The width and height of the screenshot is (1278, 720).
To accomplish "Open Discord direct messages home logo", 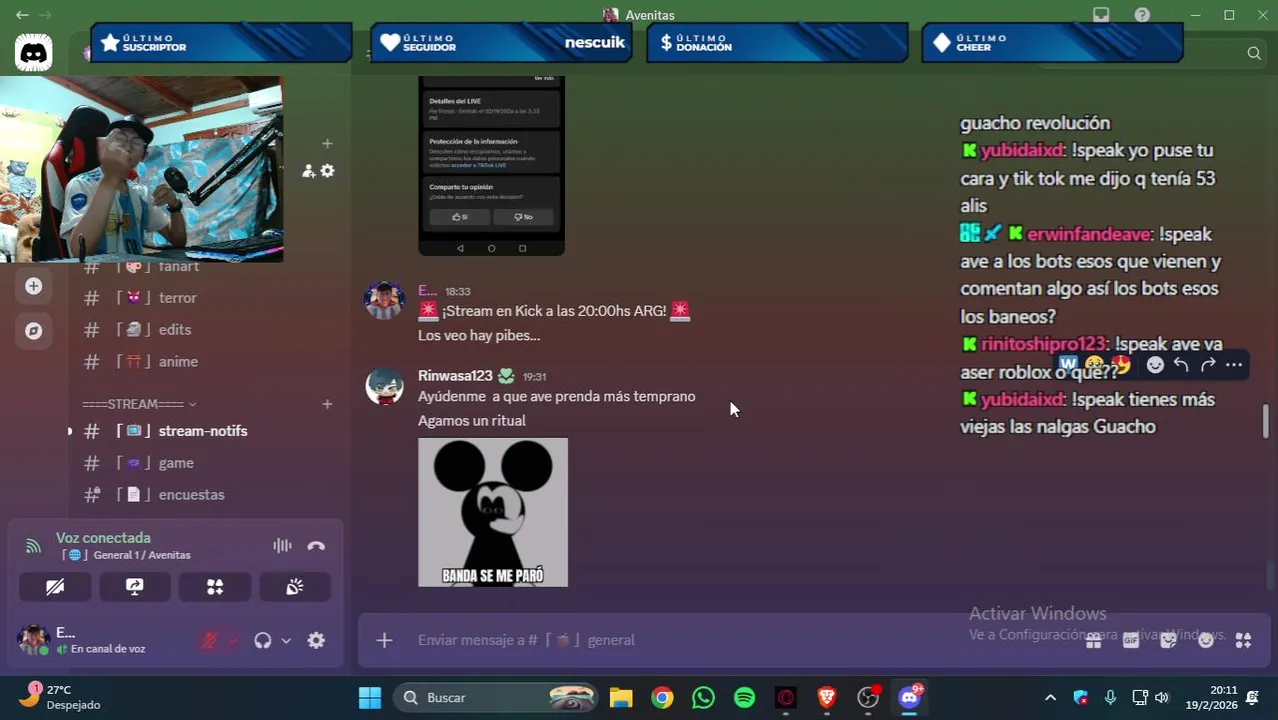I will [x=33, y=52].
